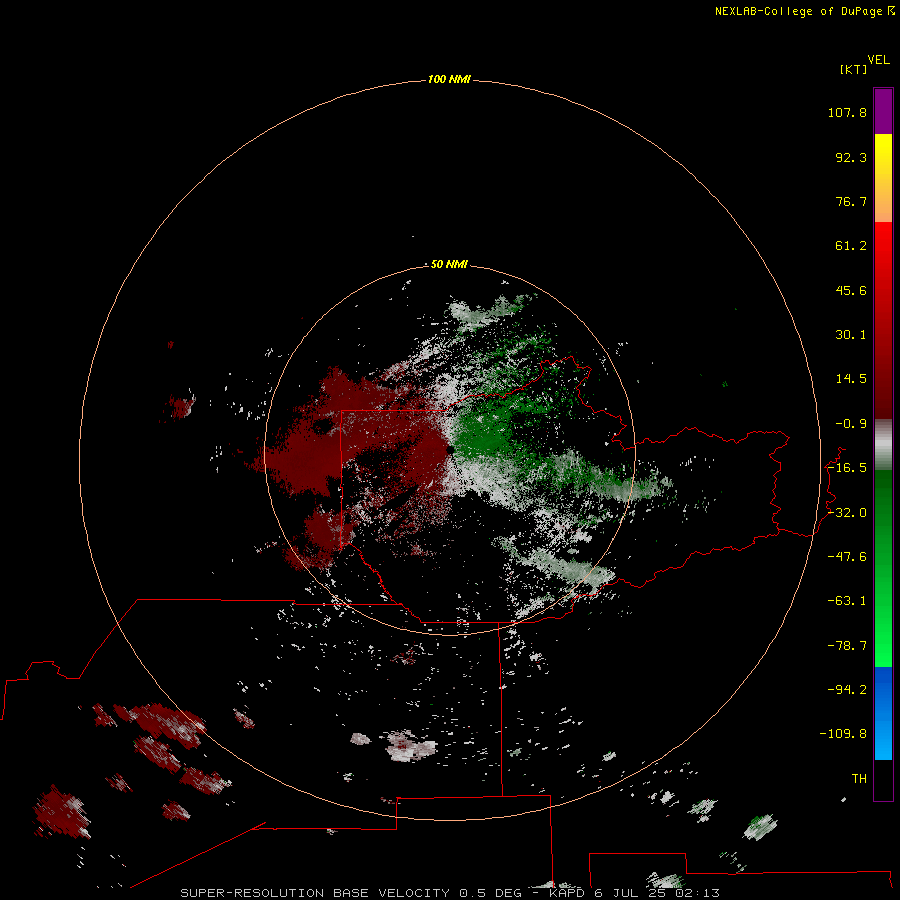Click the 14.5 value on velocity scale

point(851,379)
